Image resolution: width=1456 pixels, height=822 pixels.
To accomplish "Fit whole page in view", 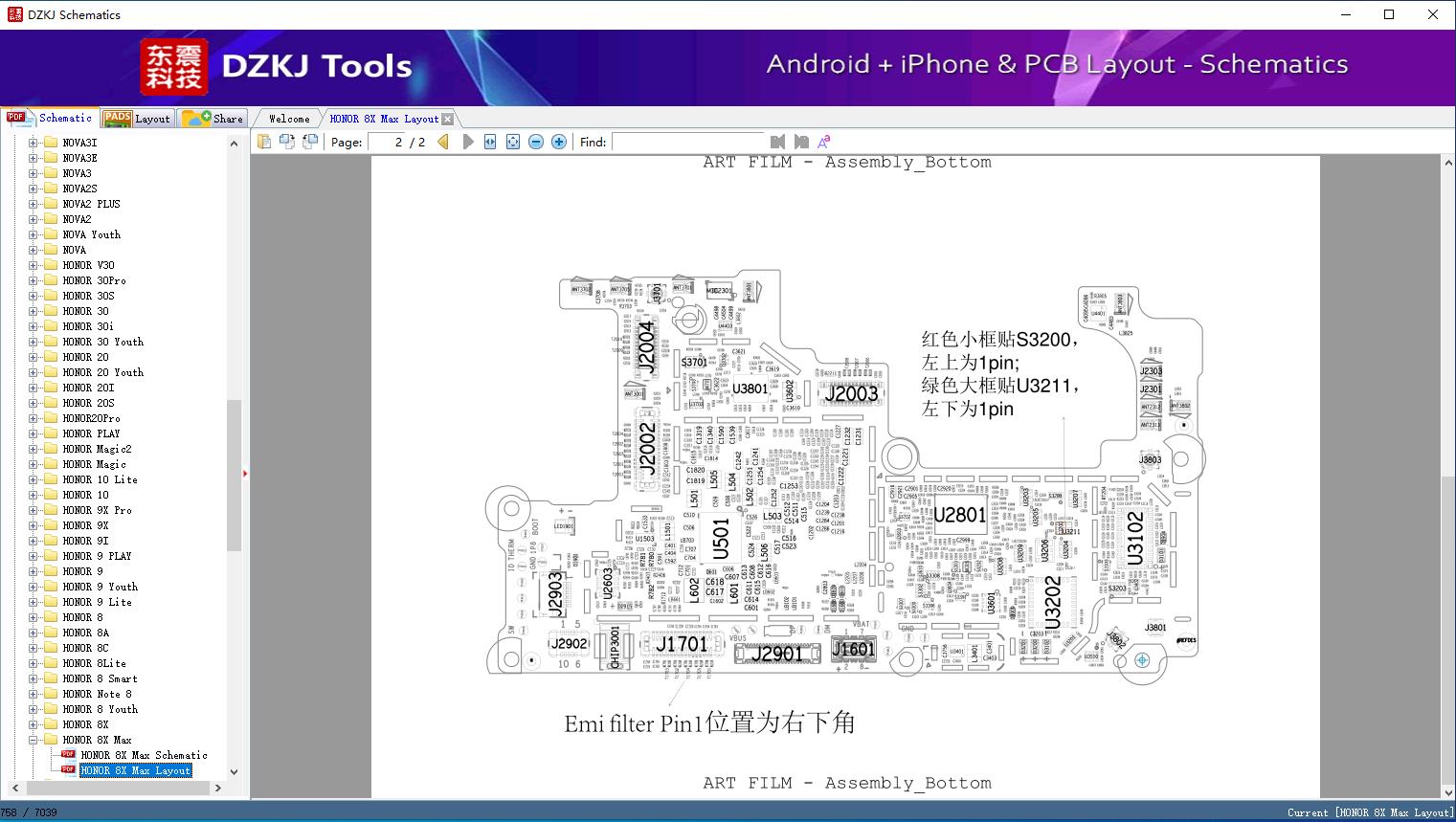I will (x=513, y=142).
